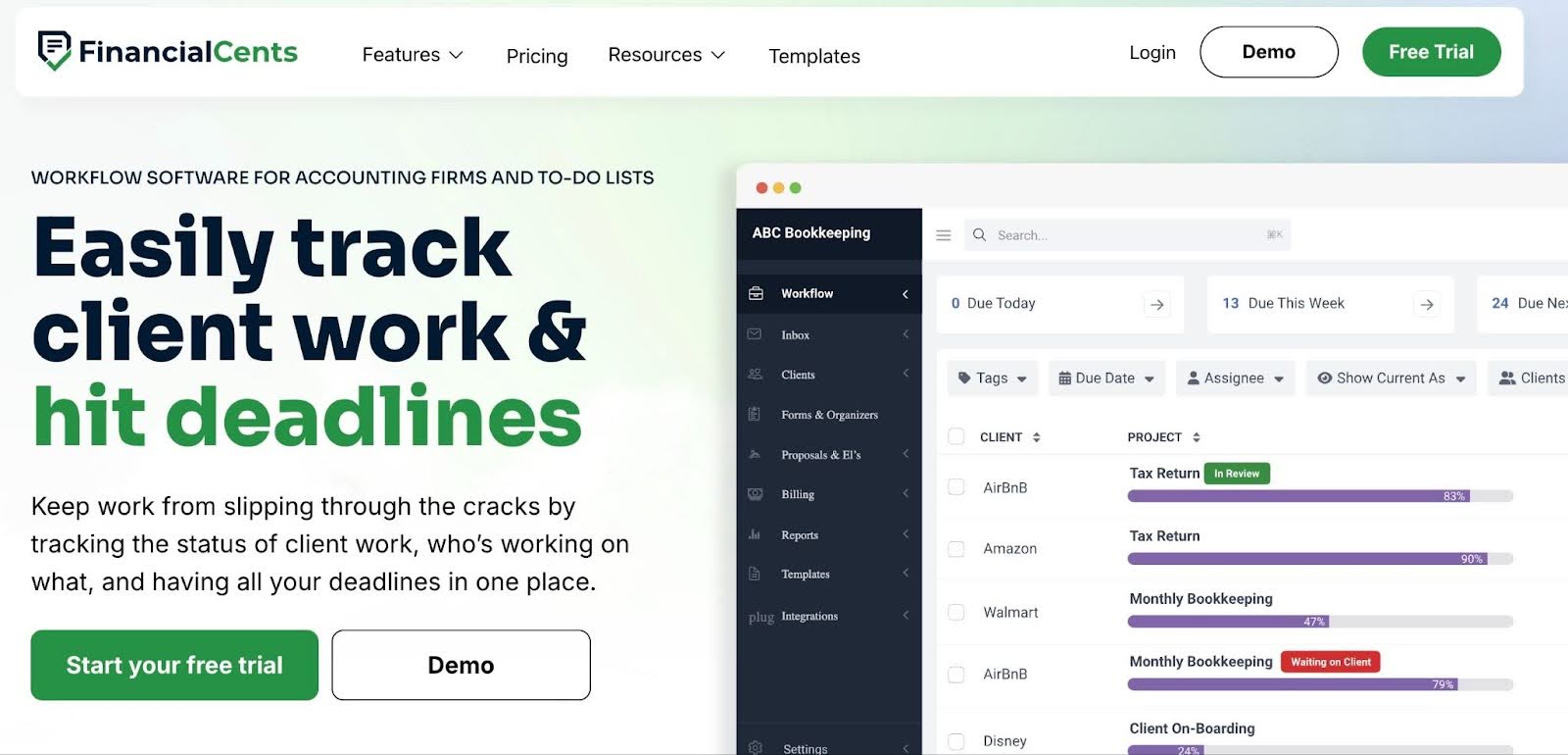Open the Assignee filter dropdown
This screenshot has height=755, width=1568.
1236,378
